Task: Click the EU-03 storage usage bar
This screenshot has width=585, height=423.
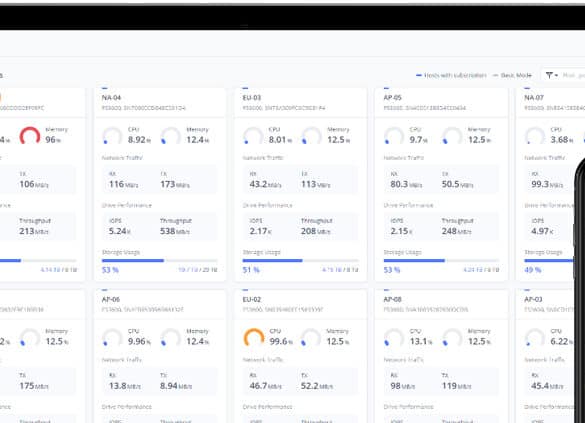Action: [x=300, y=260]
